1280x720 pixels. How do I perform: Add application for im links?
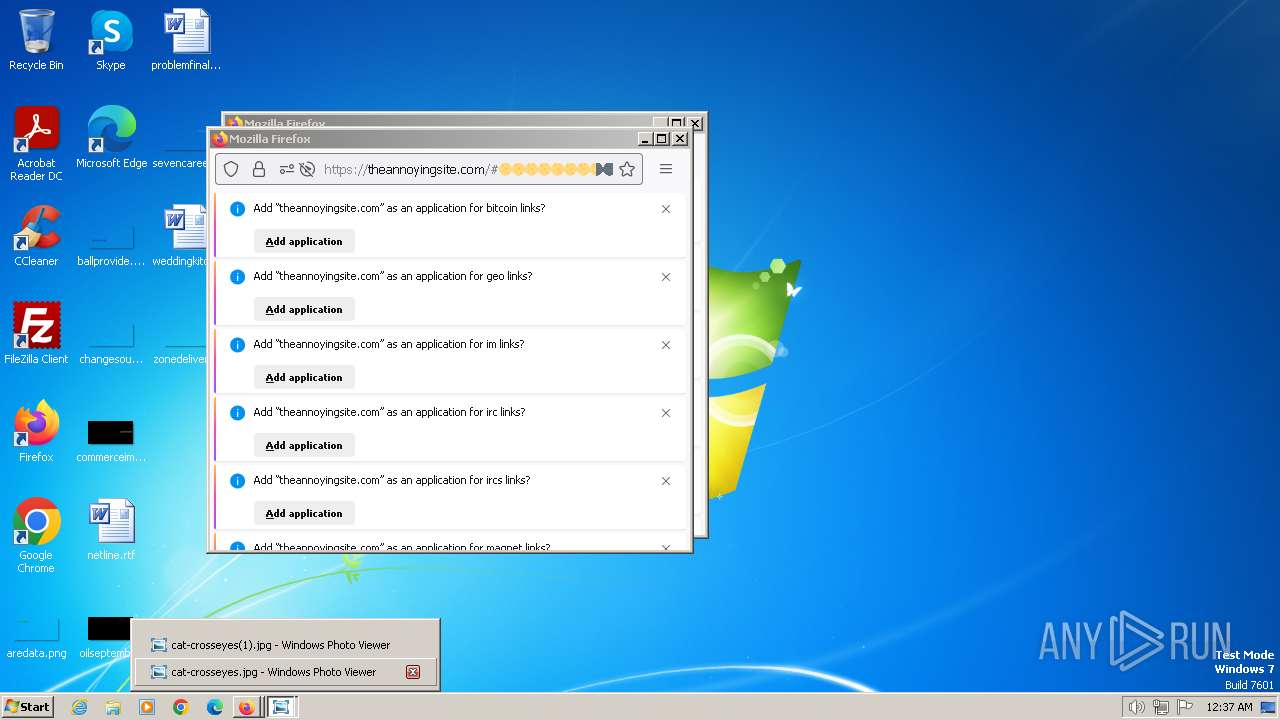[304, 377]
